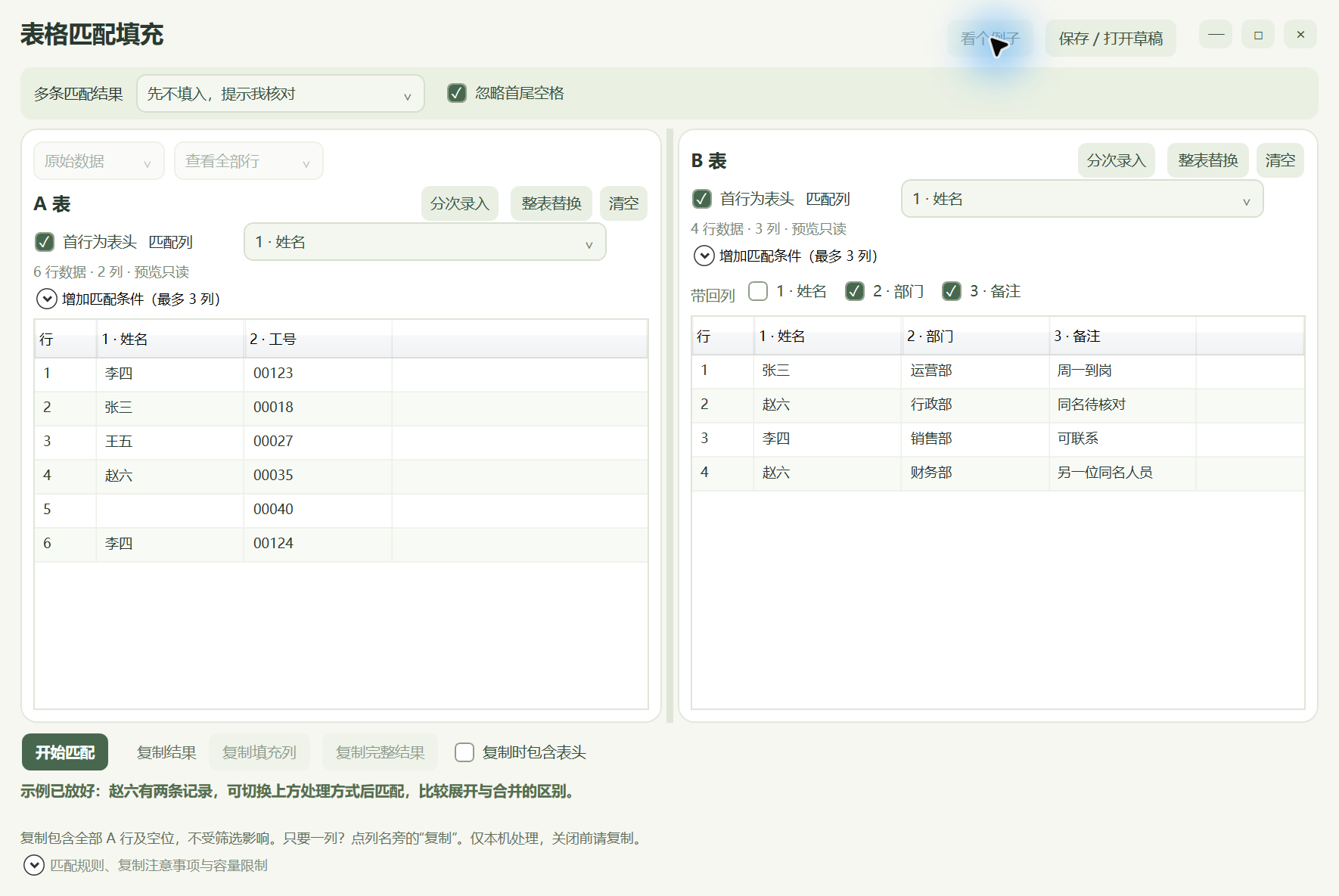Select A 表 cell 00027
This screenshot has height=896, width=1339.
click(x=318, y=442)
